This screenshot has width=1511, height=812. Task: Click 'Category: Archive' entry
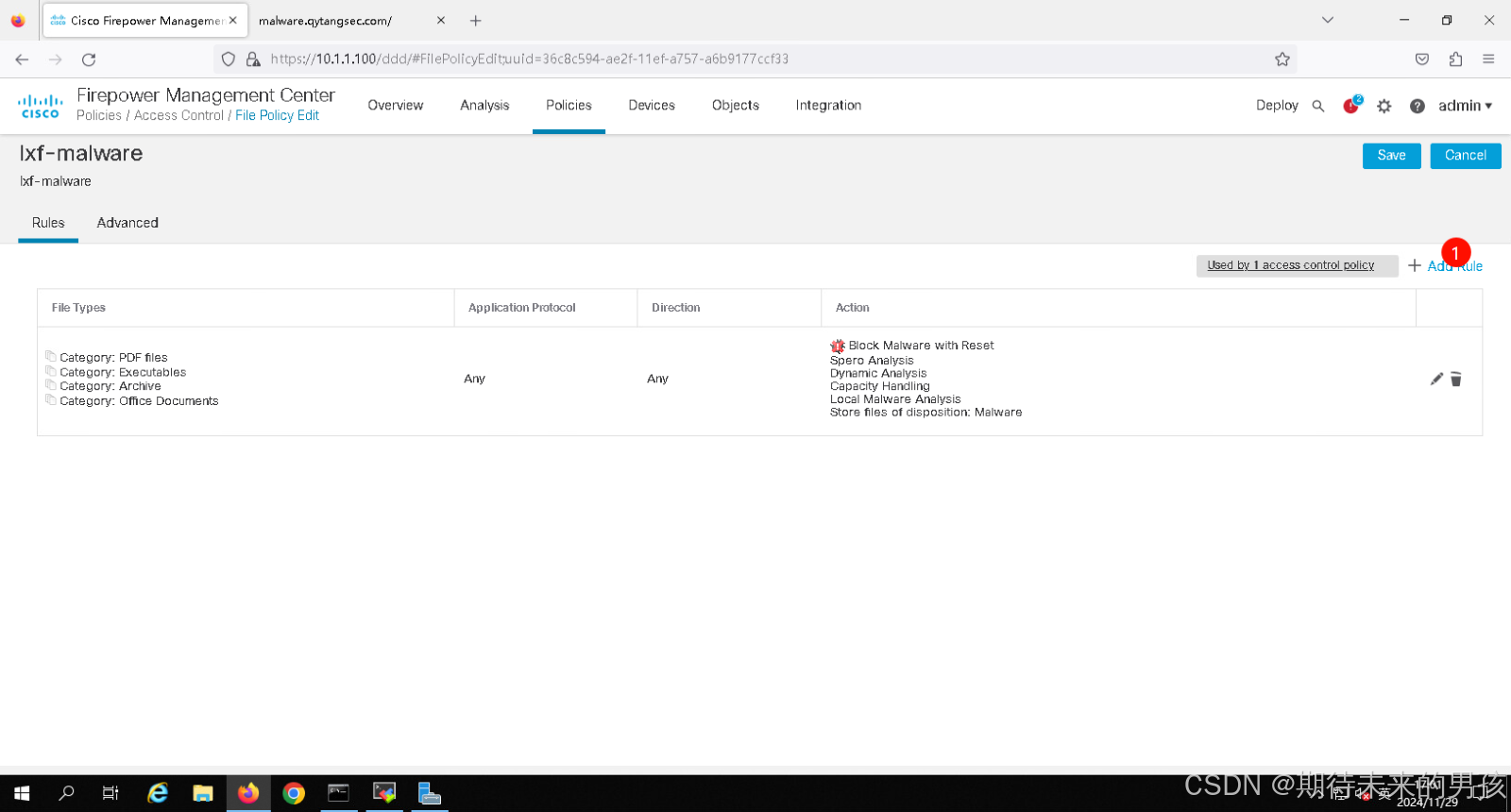110,386
